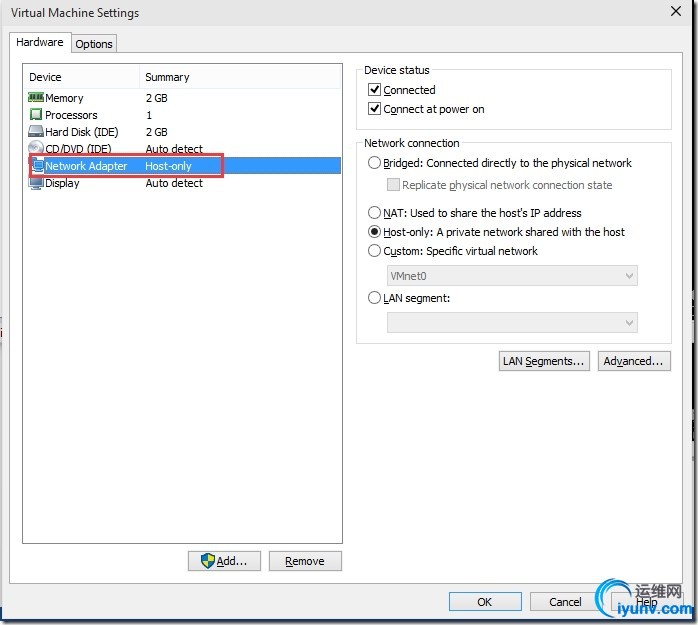The height and width of the screenshot is (625, 698).
Task: Toggle Connect at power on
Action: pos(374,109)
